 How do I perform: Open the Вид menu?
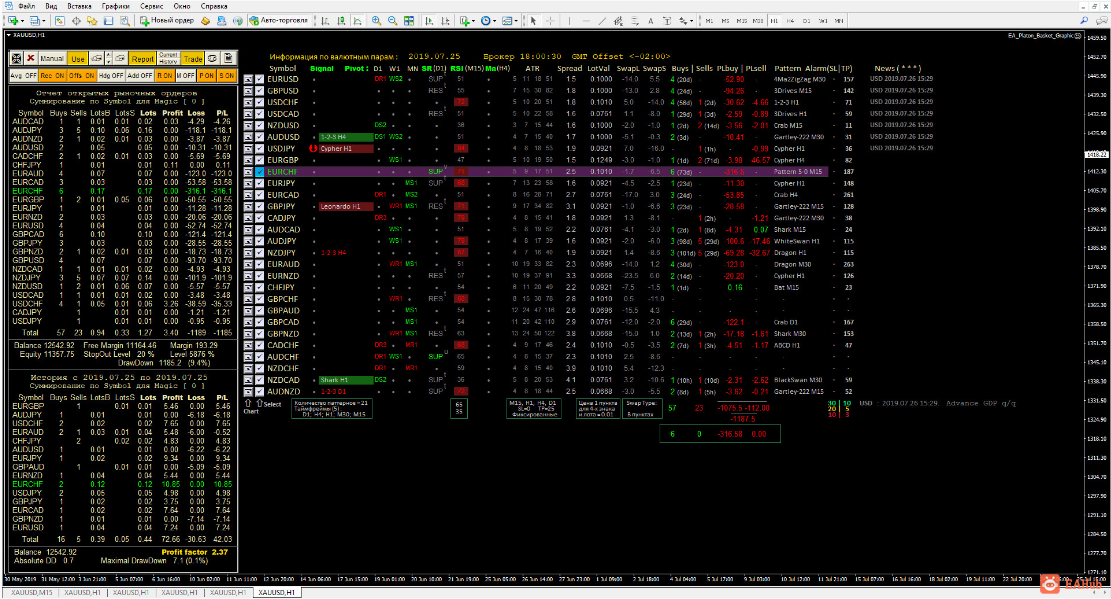click(x=51, y=6)
